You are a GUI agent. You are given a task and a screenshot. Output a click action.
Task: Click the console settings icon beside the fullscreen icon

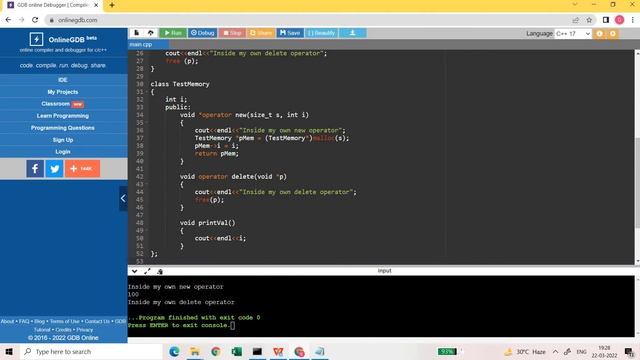point(160,271)
